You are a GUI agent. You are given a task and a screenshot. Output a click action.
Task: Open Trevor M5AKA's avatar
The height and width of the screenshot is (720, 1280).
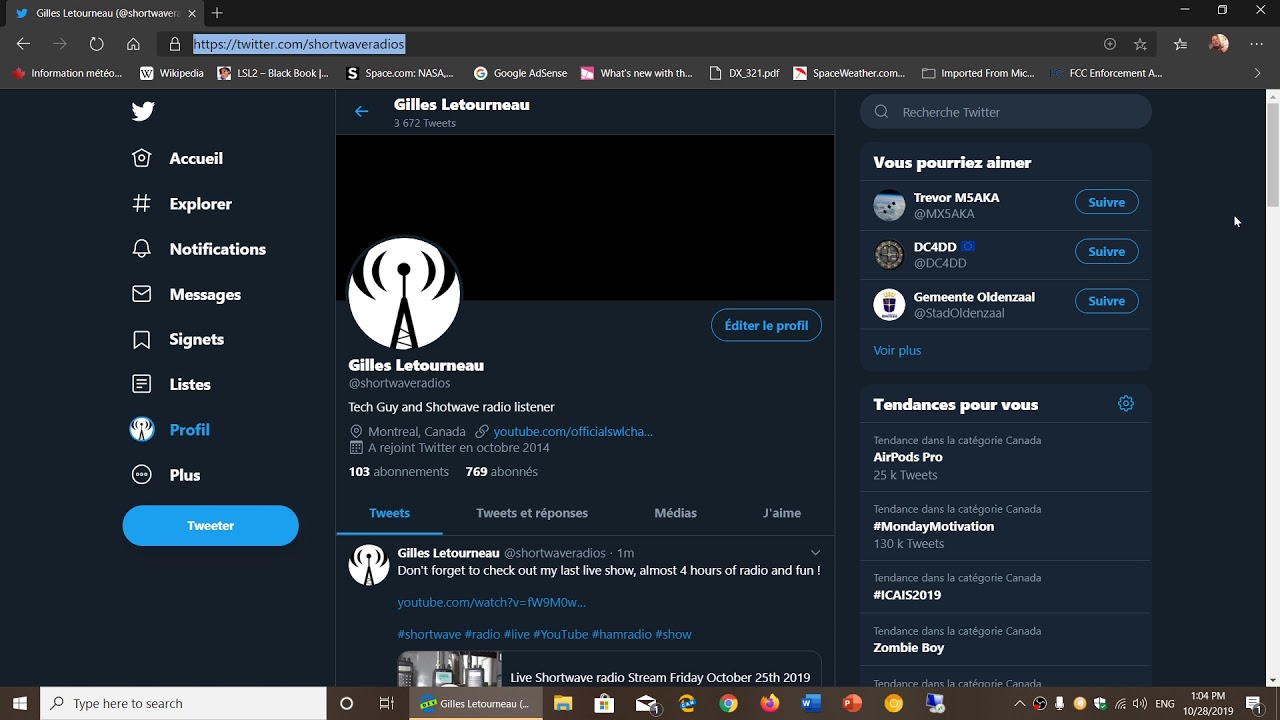point(889,205)
